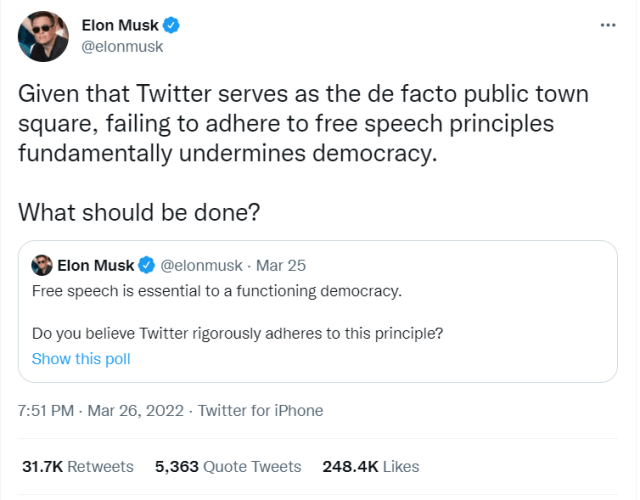Image resolution: width=640 pixels, height=500 pixels.
Task: Open the three-dot more options menu
Action: pos(608,24)
